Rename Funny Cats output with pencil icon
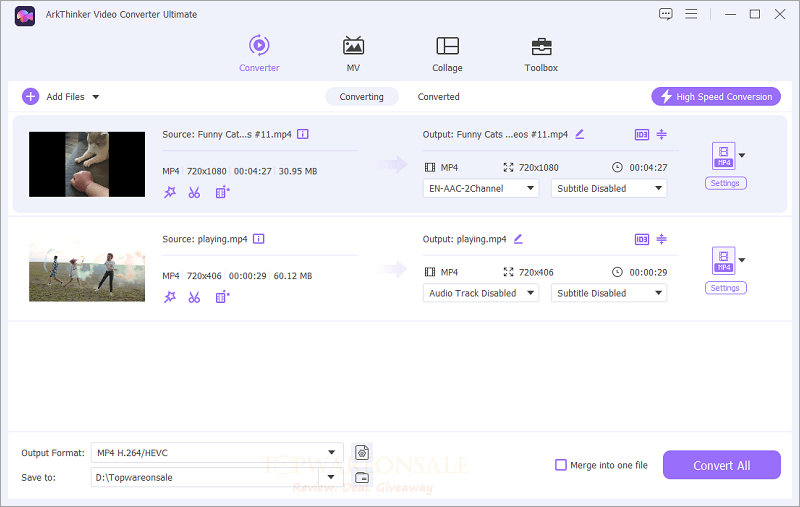Image resolution: width=800 pixels, height=507 pixels. point(580,134)
